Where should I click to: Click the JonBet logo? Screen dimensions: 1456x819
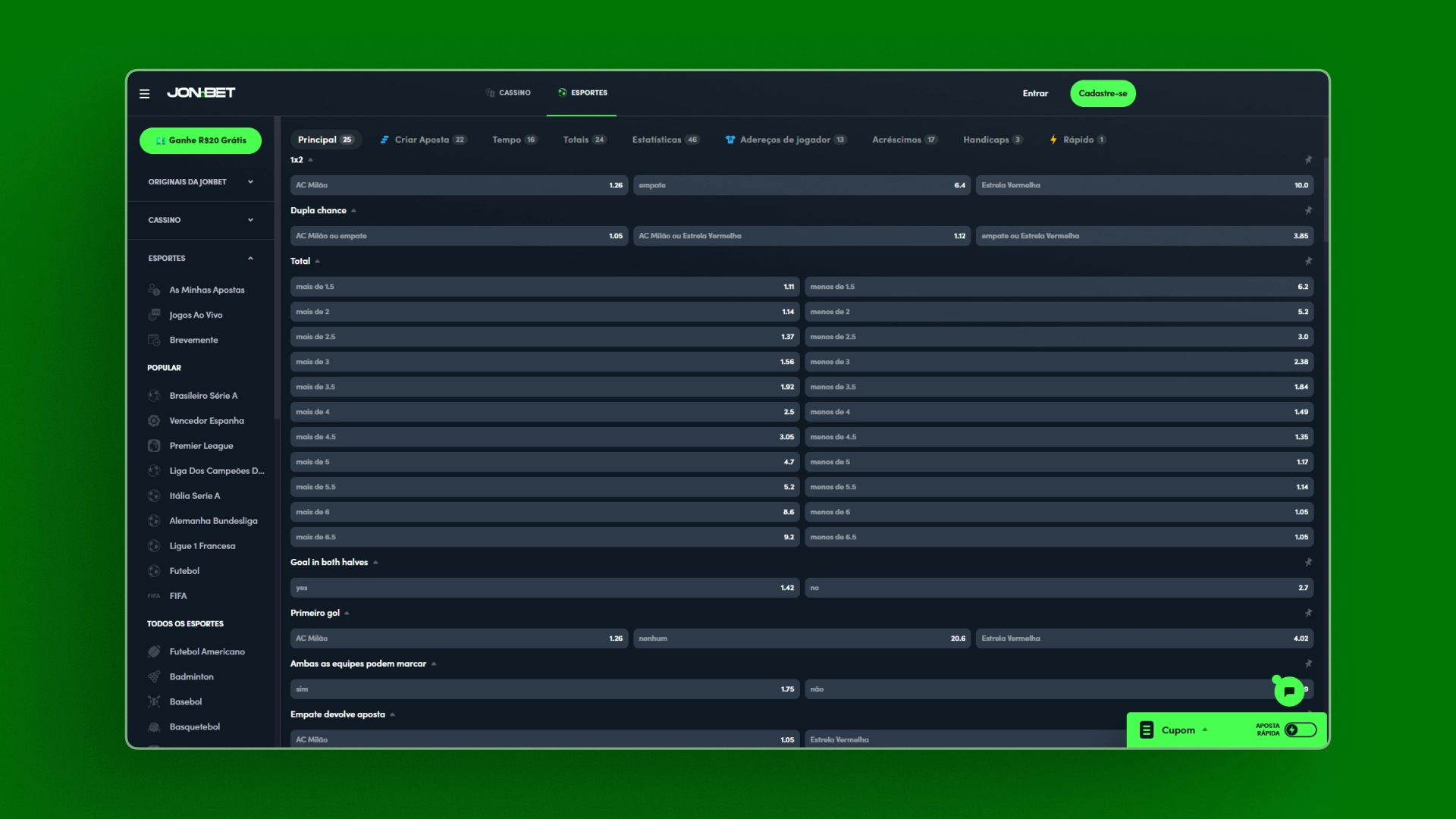coord(201,93)
